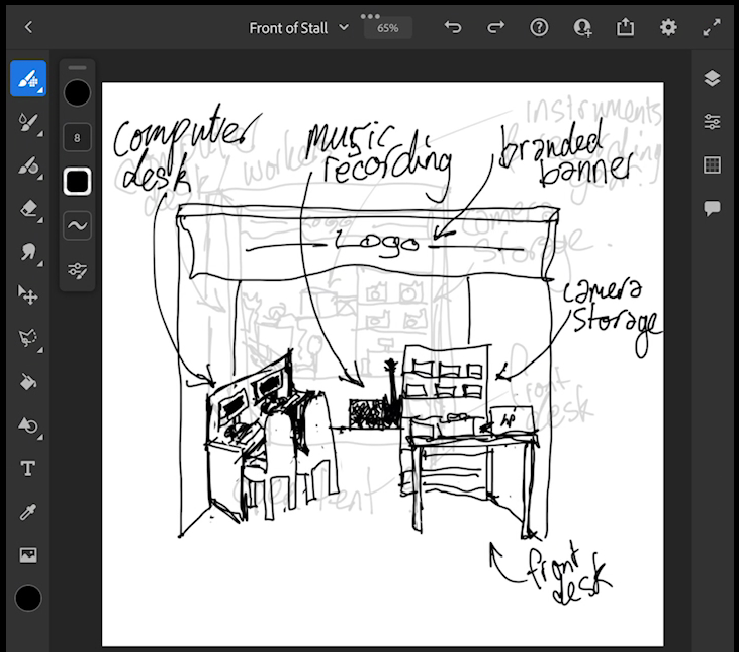Select the Live Brushes tool
The width and height of the screenshot is (739, 652).
pyautogui.click(x=28, y=121)
